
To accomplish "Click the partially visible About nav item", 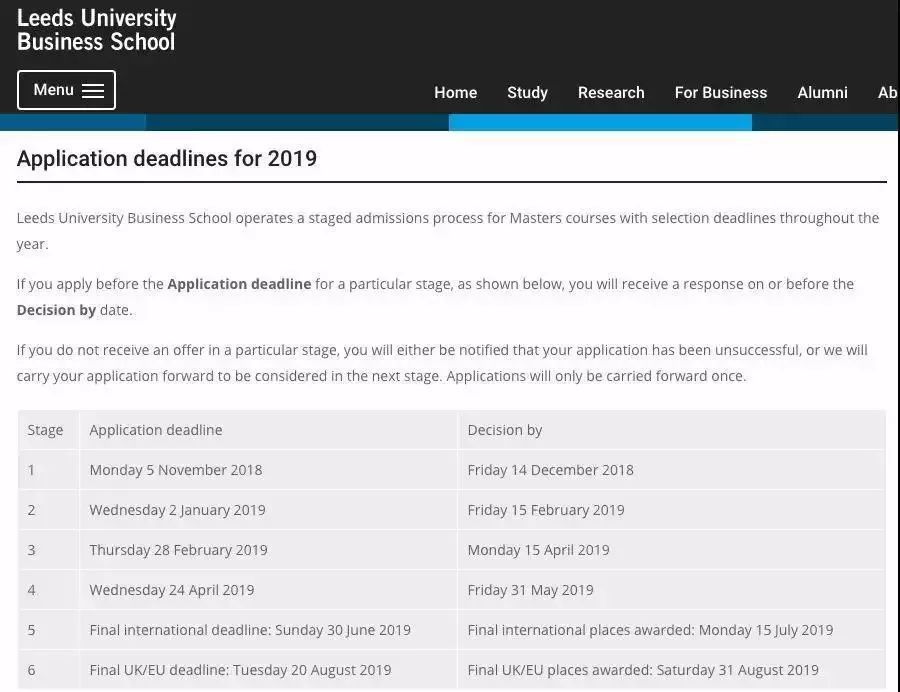I will tap(887, 92).
